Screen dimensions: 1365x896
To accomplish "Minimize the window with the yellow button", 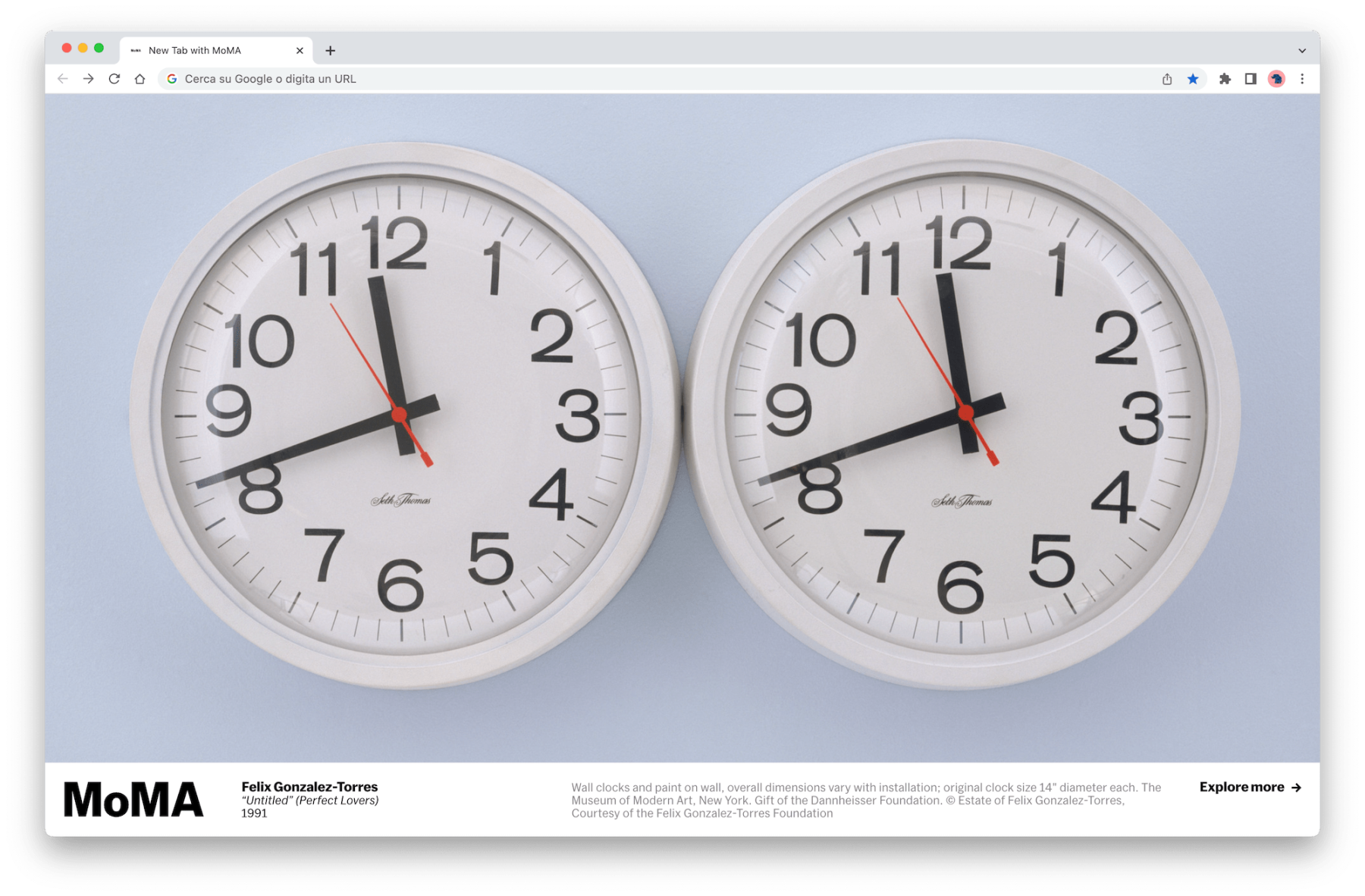I will coord(83,48).
